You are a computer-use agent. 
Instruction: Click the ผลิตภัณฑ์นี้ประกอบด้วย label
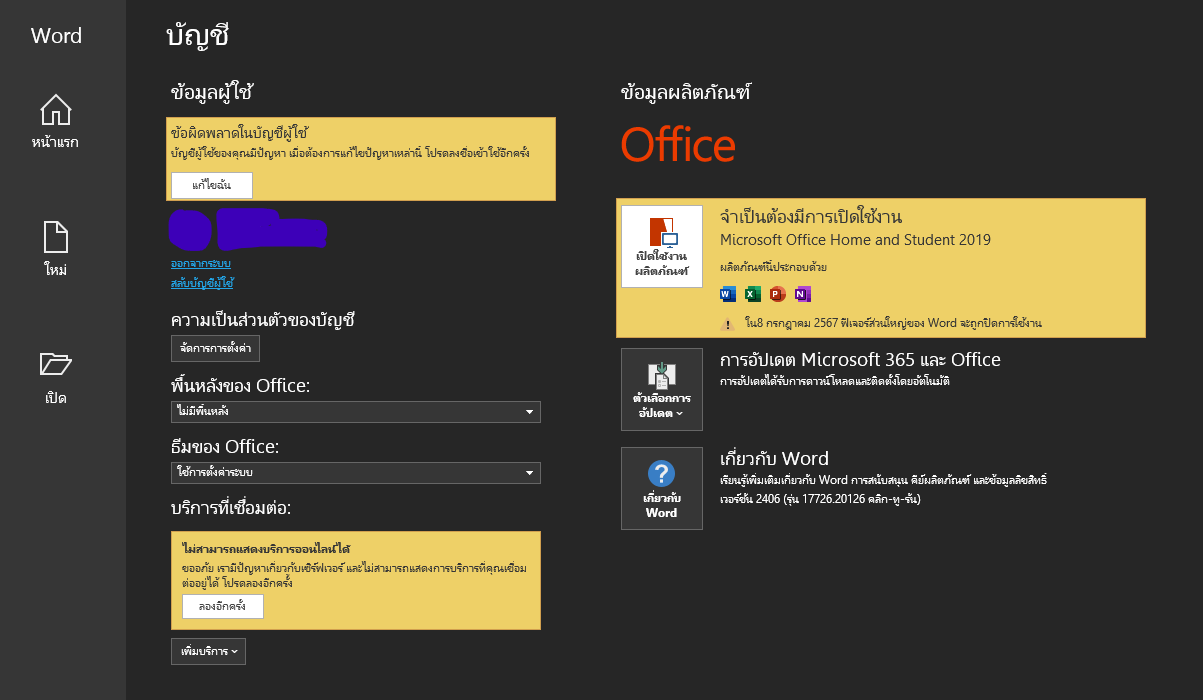point(774,267)
